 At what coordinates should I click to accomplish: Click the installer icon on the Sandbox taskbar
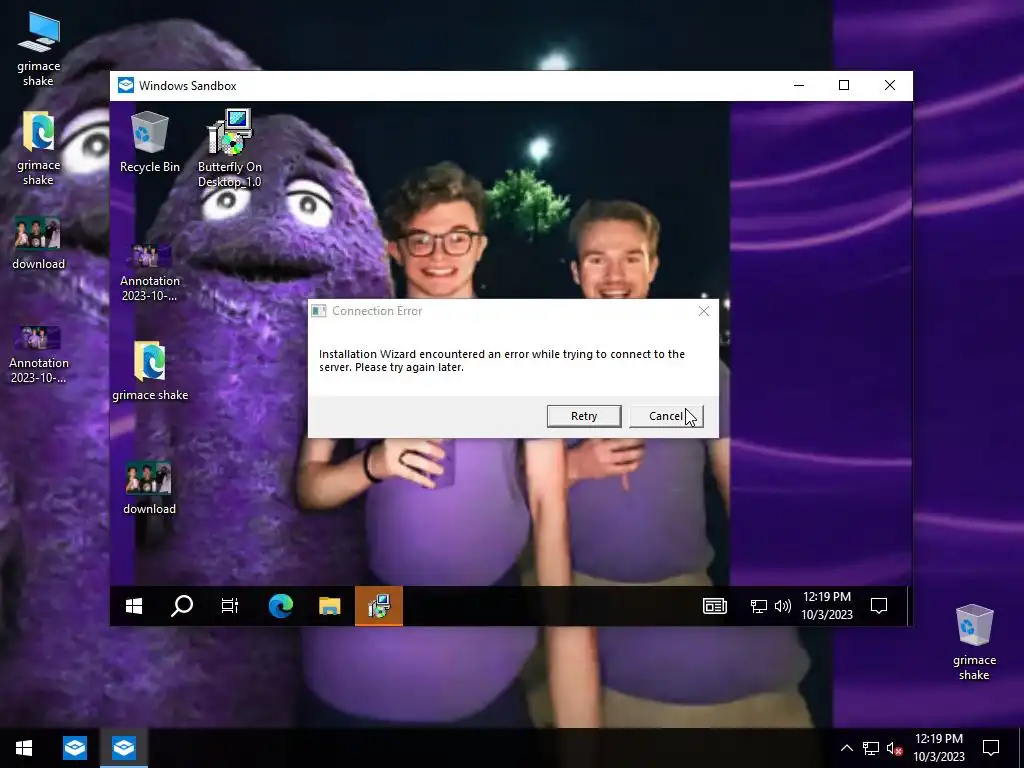pyautogui.click(x=379, y=606)
